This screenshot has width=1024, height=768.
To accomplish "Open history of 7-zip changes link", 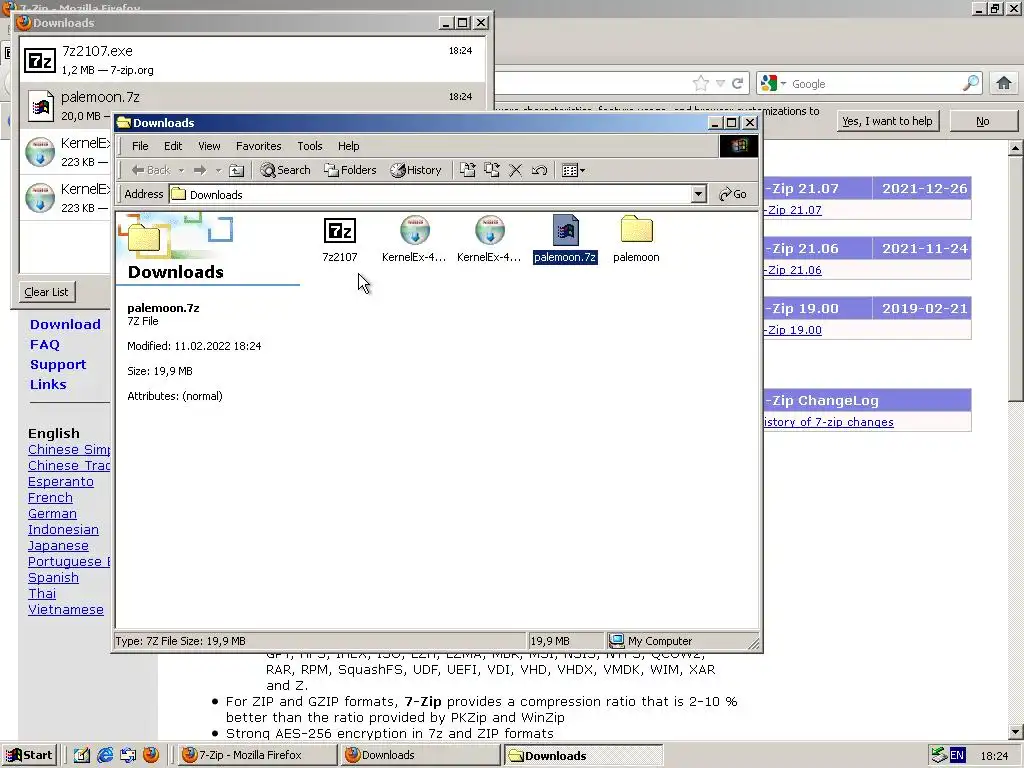I will pyautogui.click(x=829, y=423).
